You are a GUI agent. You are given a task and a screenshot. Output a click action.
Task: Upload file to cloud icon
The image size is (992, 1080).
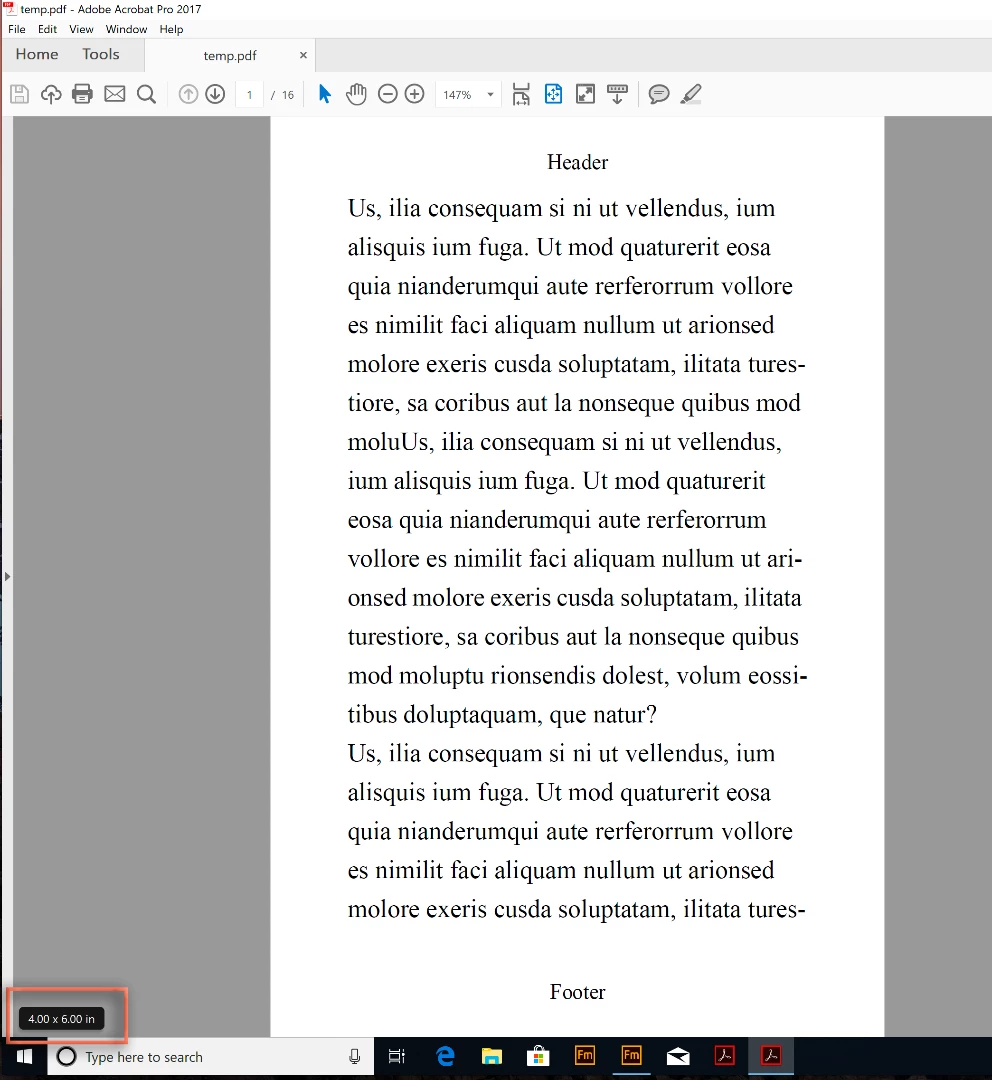(51, 94)
